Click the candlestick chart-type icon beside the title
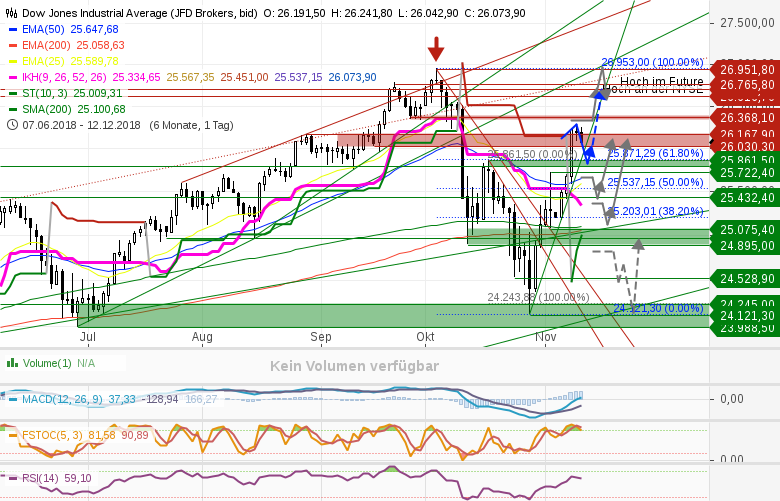 pyautogui.click(x=12, y=13)
